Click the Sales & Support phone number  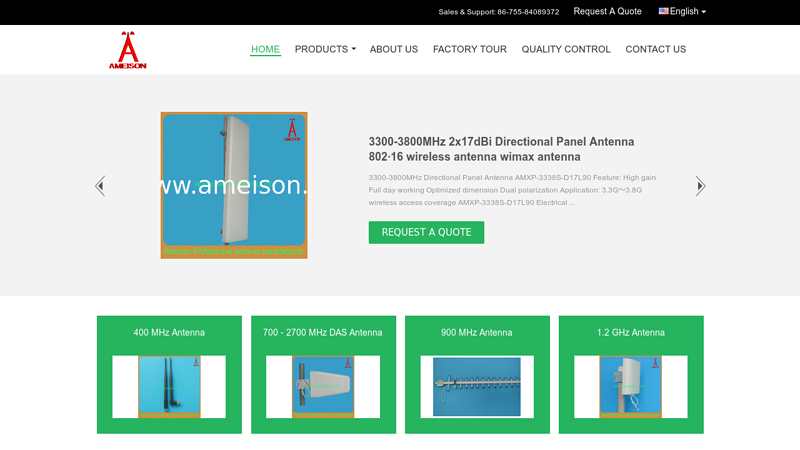(x=528, y=12)
